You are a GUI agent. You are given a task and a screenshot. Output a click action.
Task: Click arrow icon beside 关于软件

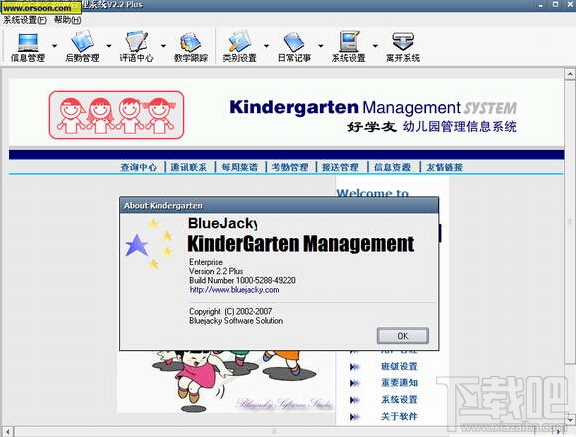pyautogui.click(x=355, y=417)
